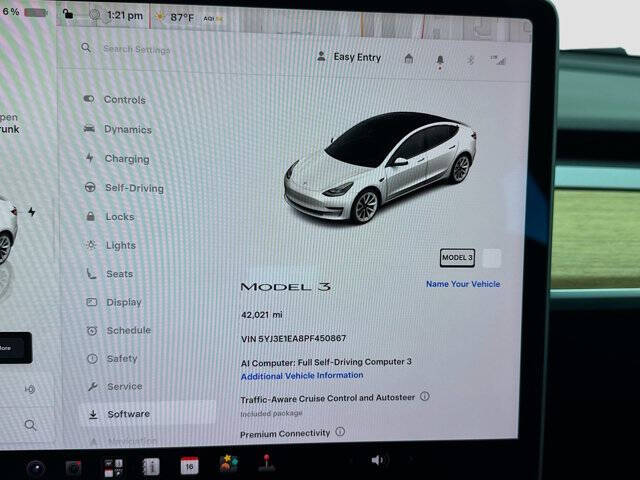
Task: Tap the lock icon in status bar
Action: click(x=68, y=14)
